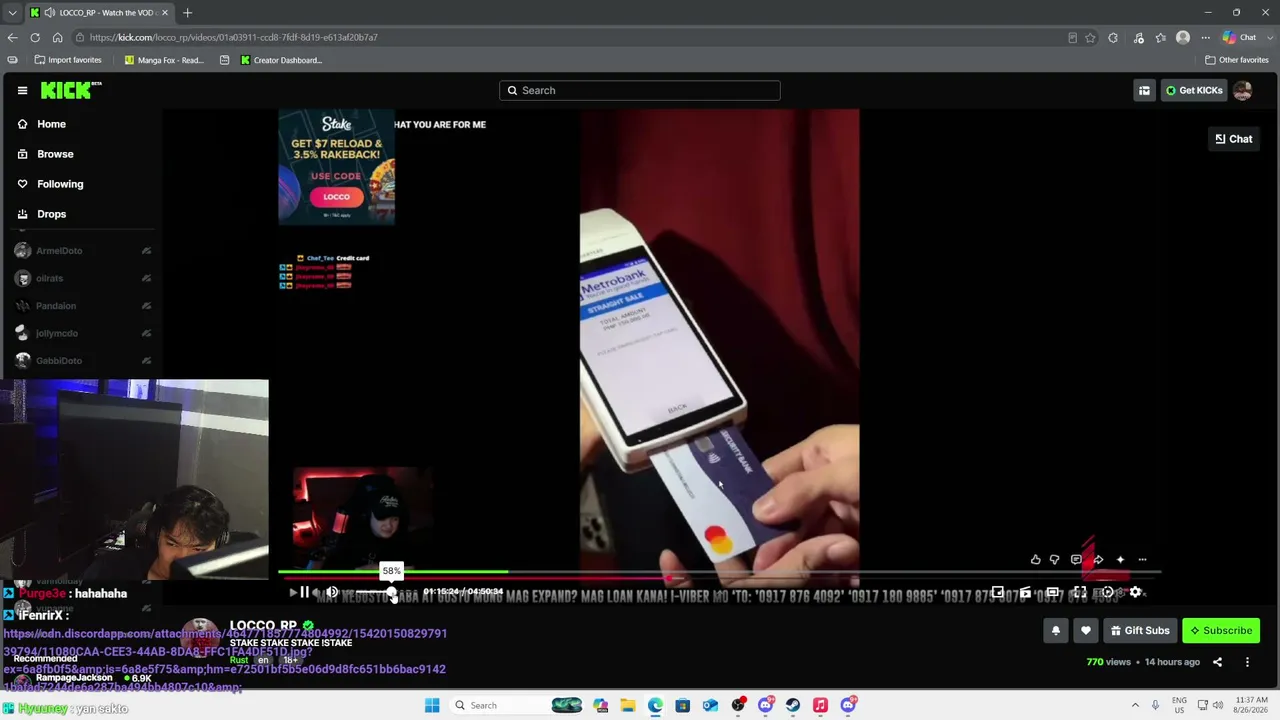Image resolution: width=1280 pixels, height=720 pixels.
Task: Open Microsoft Edge from the taskbar
Action: click(655, 705)
